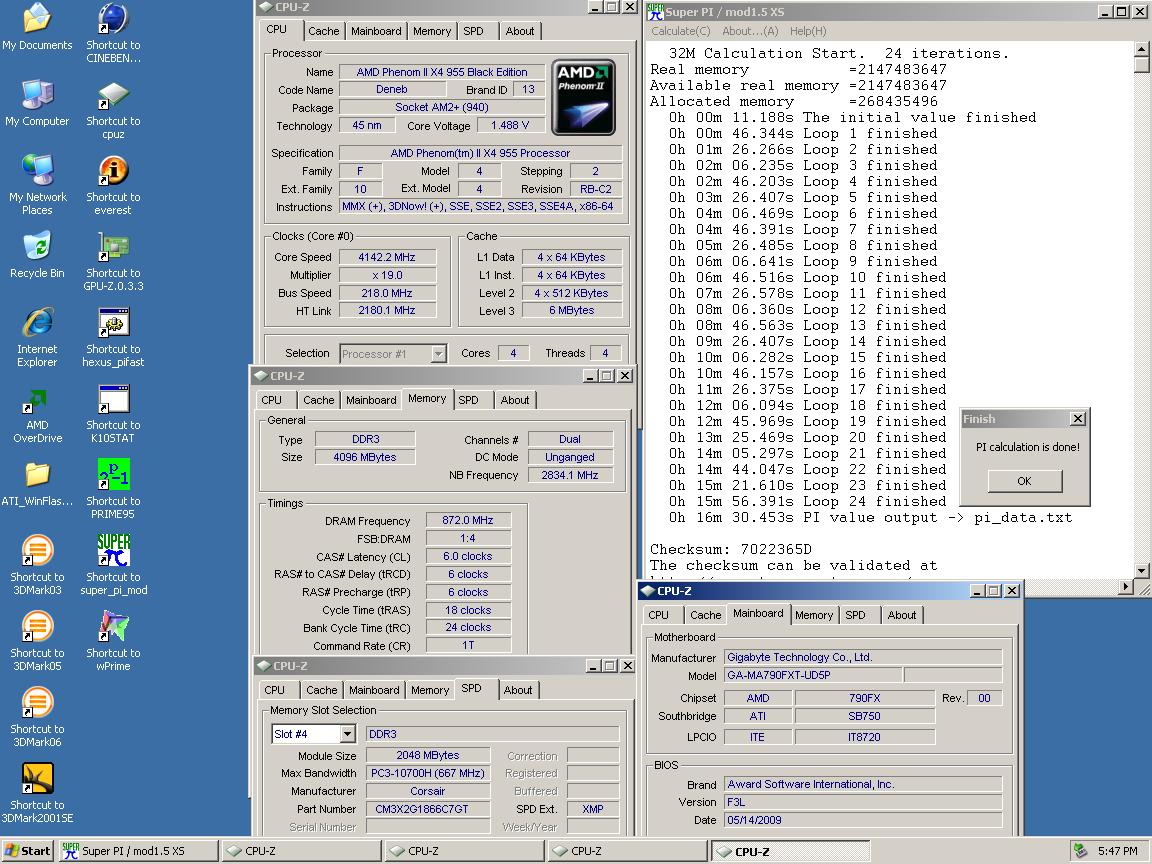
Task: Click the Super PI title bar icon
Action: tap(655, 11)
